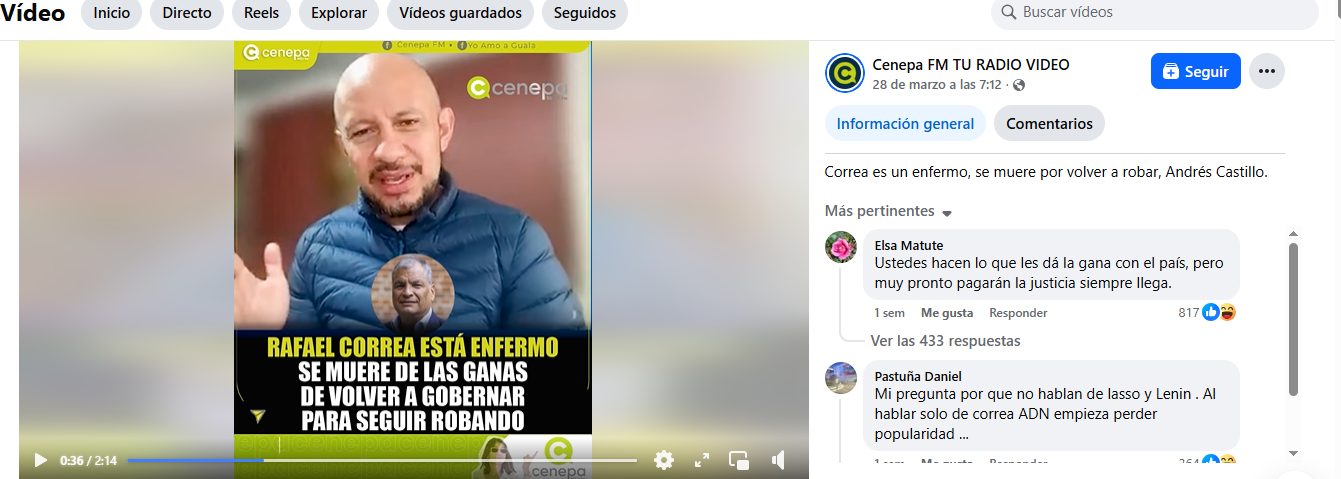Switch to the Comentarios tab
Screen dimensions: 1341x479
pyautogui.click(x=1049, y=124)
